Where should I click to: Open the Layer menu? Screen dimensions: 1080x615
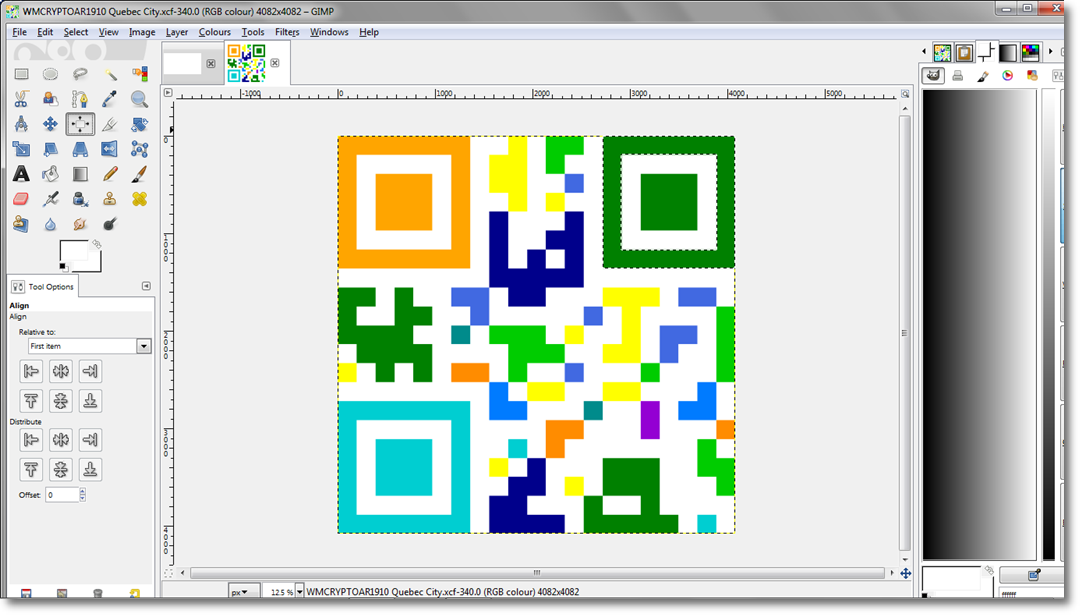(177, 32)
